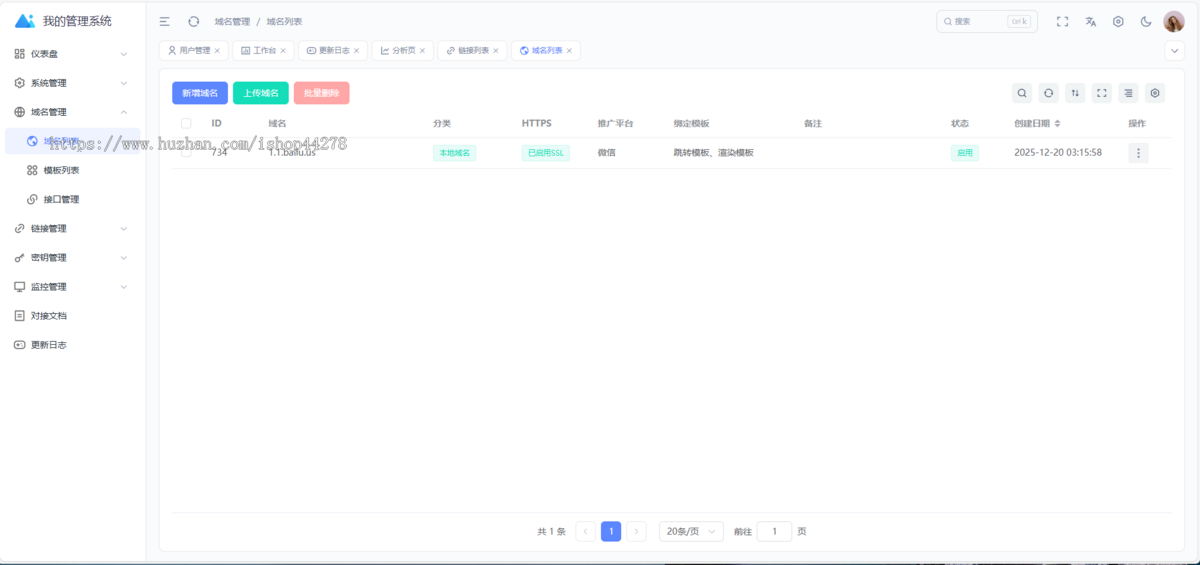Open the row actions three-dot menu
This screenshot has height=565, width=1200.
pos(1138,153)
